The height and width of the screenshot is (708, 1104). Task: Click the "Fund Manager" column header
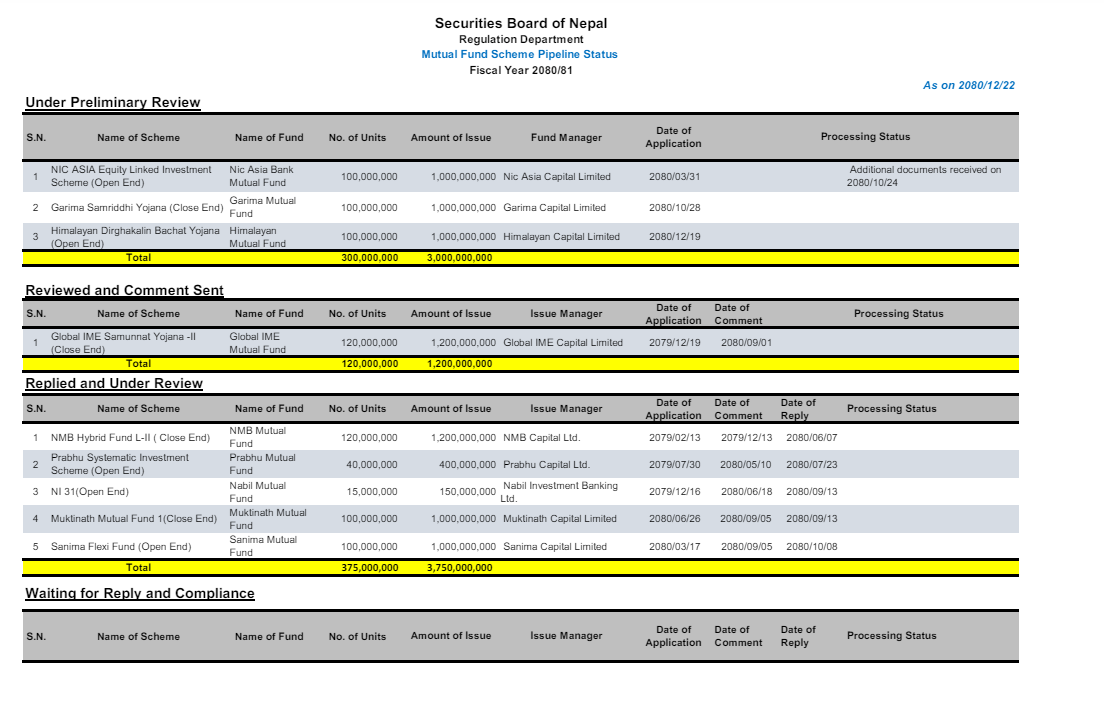coord(566,137)
